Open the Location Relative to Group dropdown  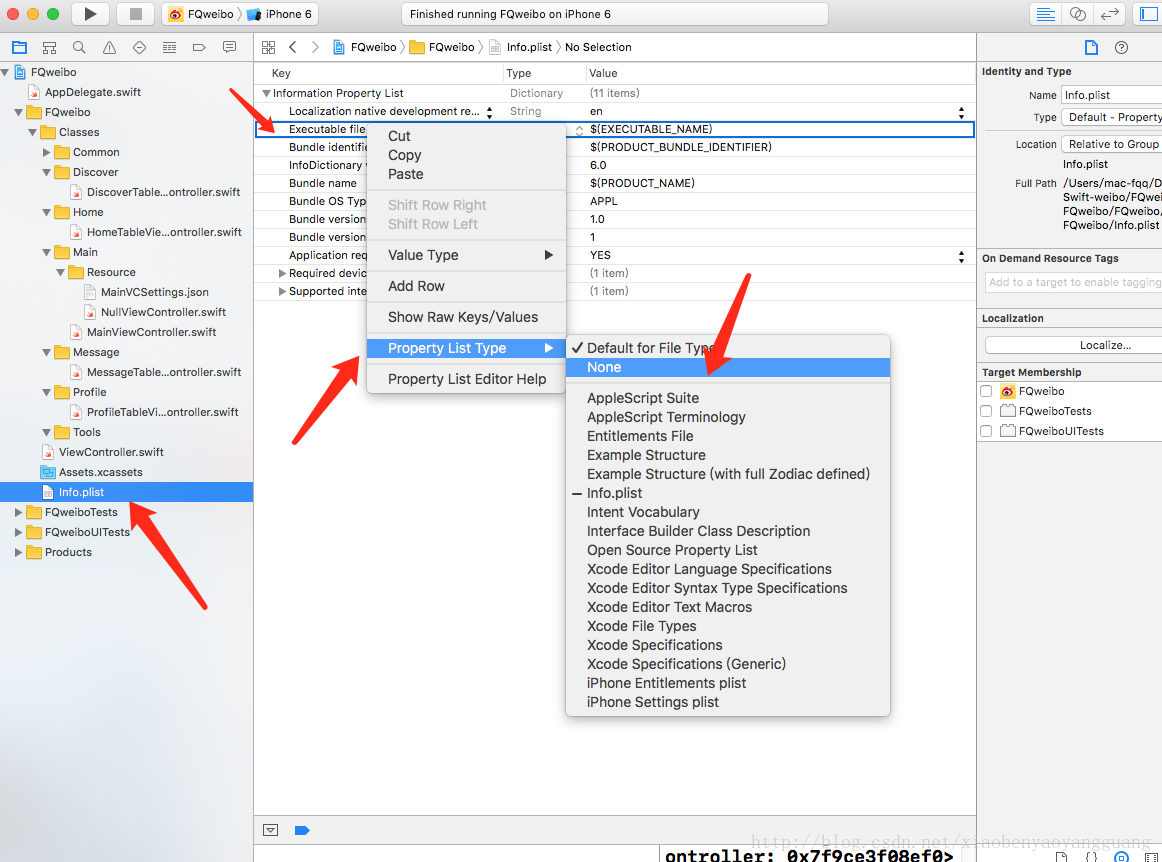pos(1112,145)
